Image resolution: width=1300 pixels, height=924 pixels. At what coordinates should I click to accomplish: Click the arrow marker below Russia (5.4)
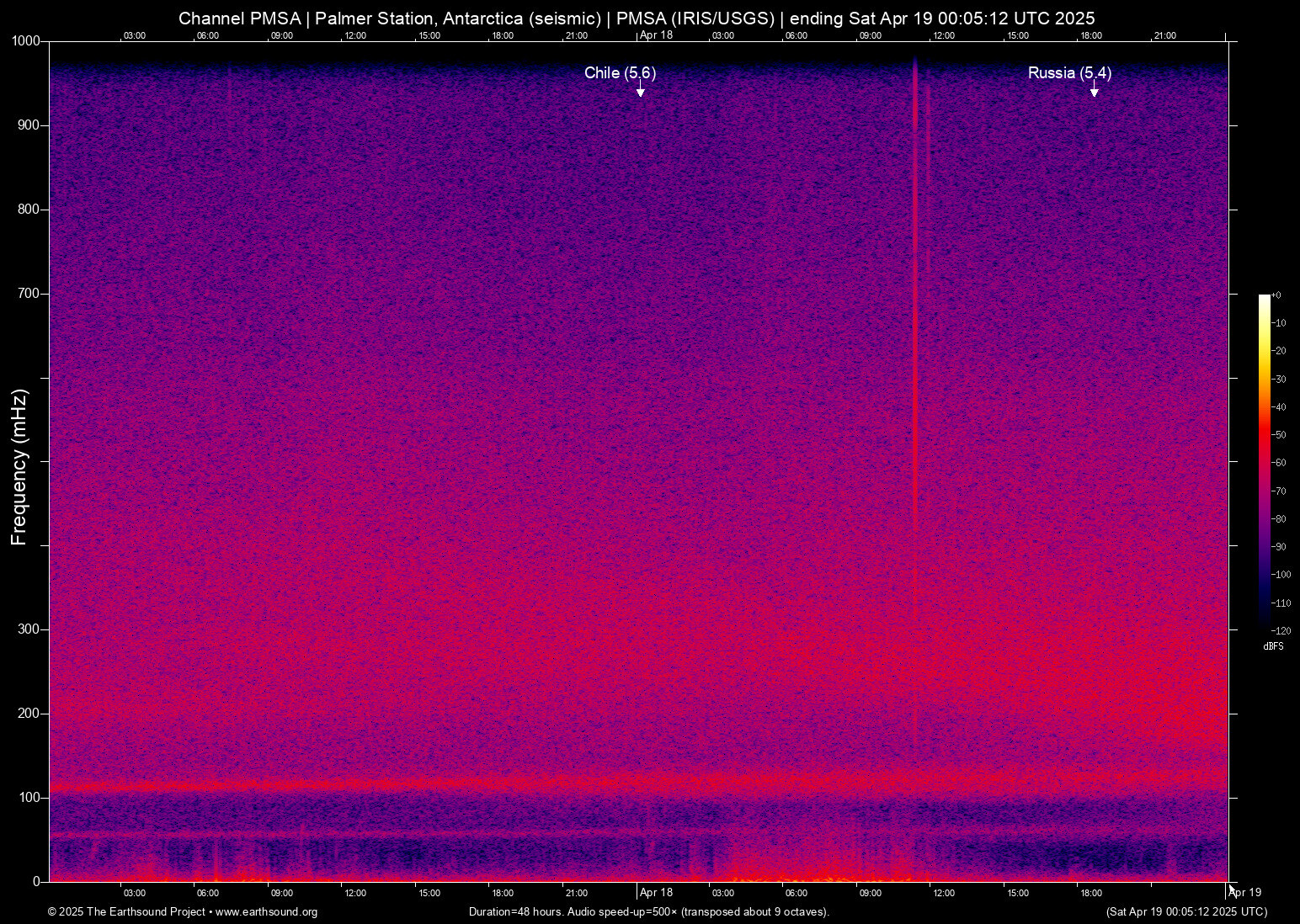pyautogui.click(x=1094, y=91)
